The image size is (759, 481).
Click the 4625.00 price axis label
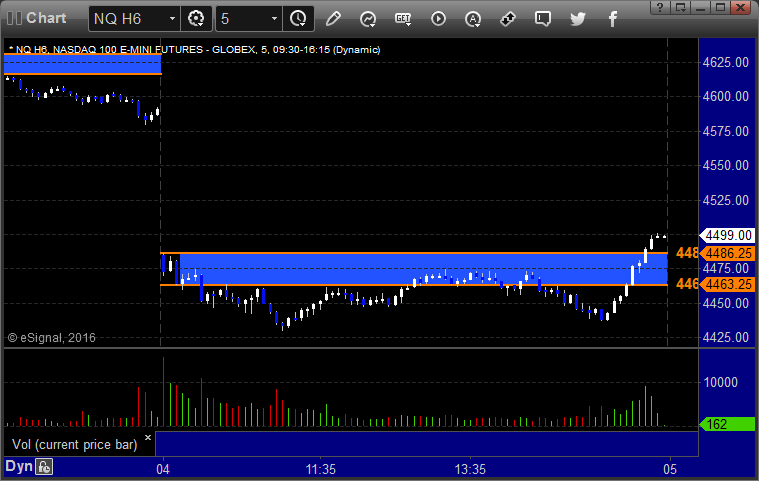coord(726,62)
